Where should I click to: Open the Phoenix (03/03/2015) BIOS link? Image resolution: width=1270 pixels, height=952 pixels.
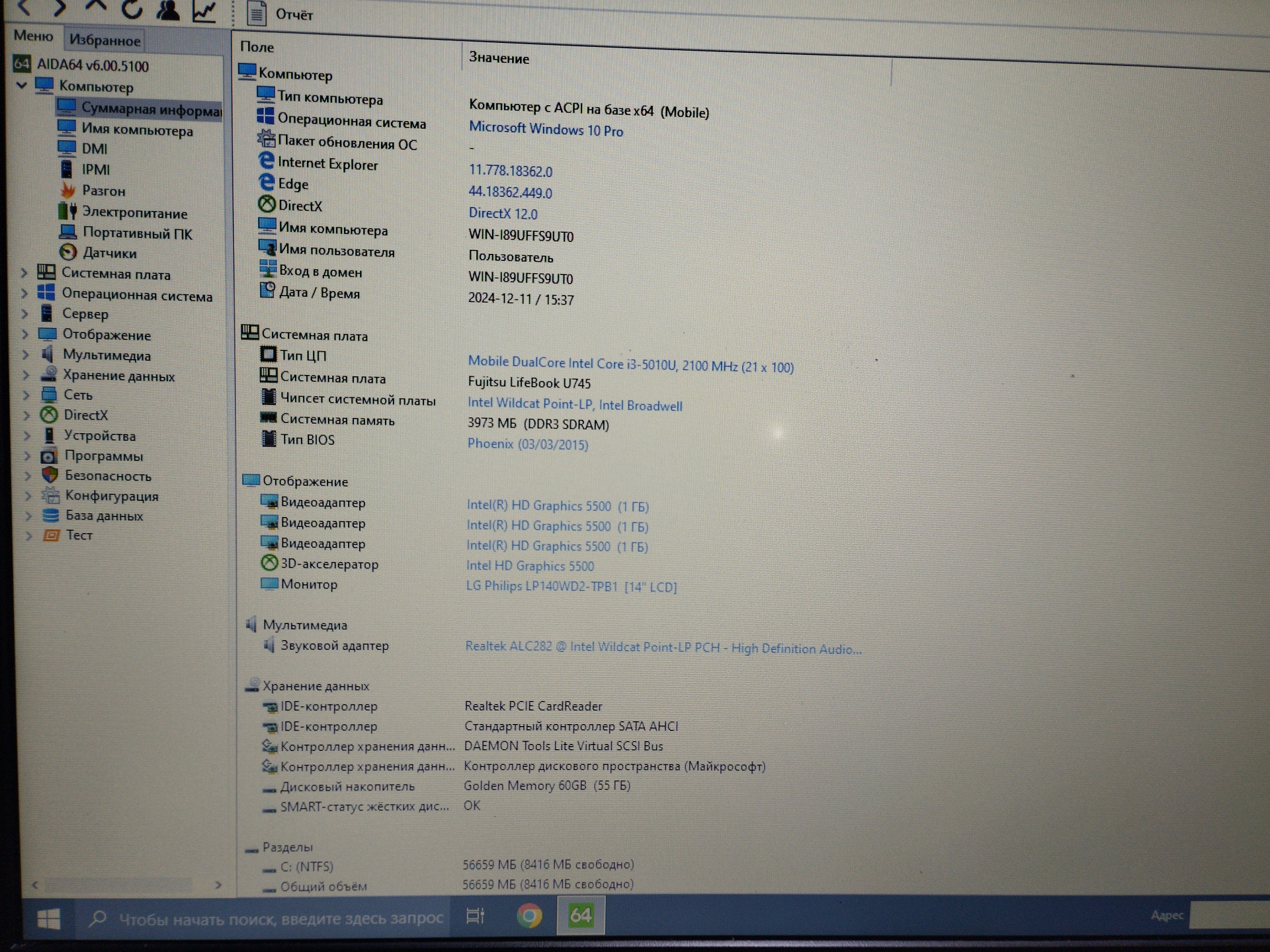pyautogui.click(x=527, y=444)
